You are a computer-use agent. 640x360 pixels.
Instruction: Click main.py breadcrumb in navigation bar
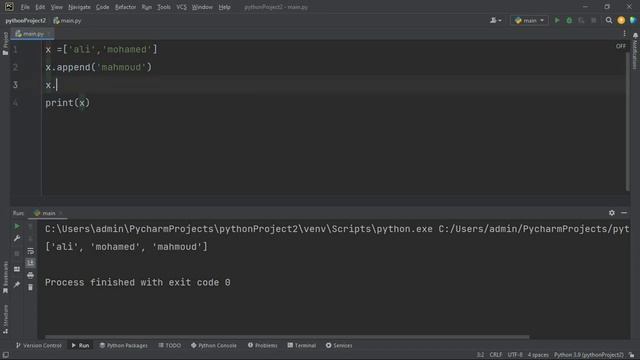(67, 20)
